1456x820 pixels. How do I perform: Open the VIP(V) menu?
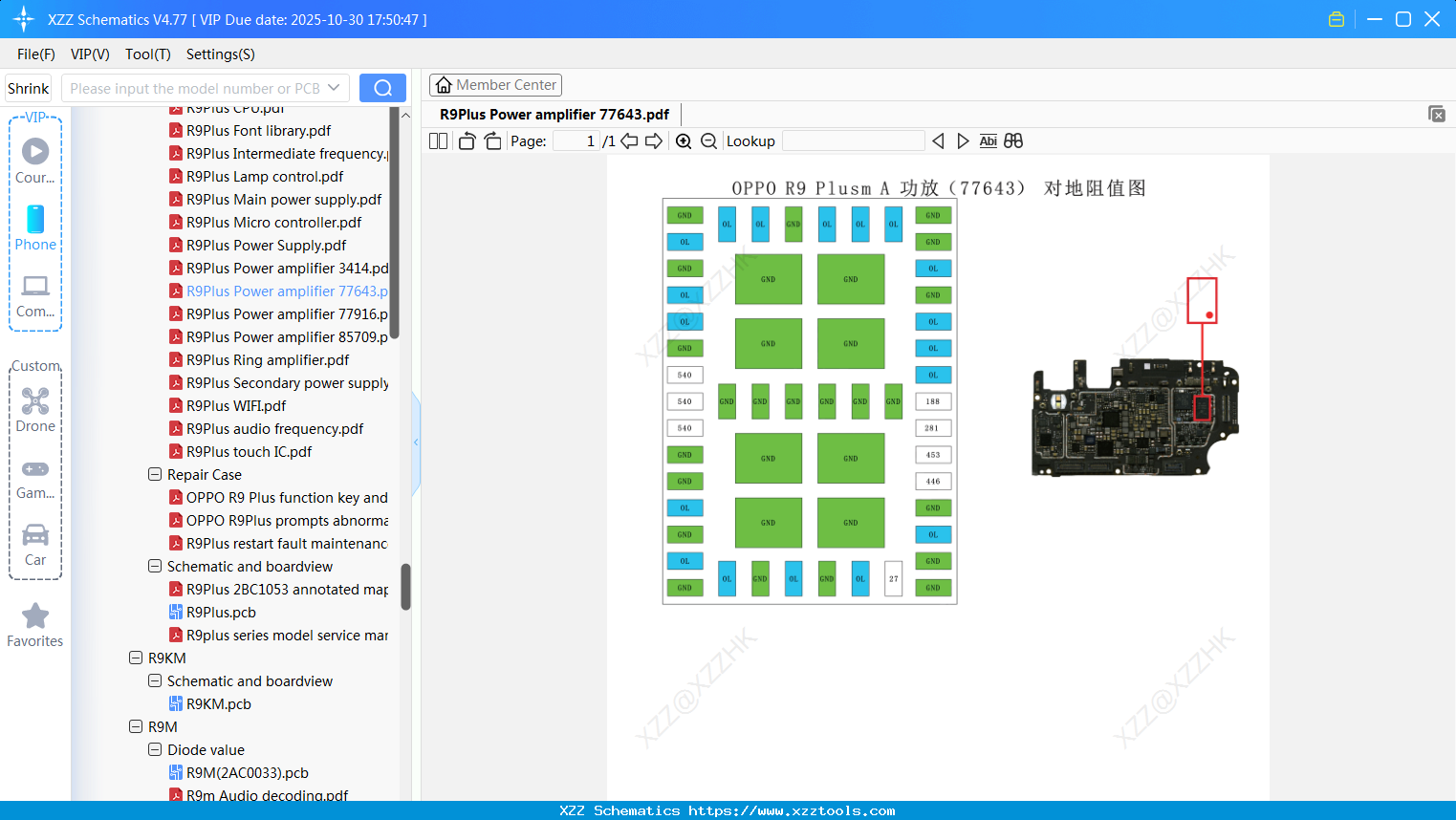pyautogui.click(x=90, y=54)
